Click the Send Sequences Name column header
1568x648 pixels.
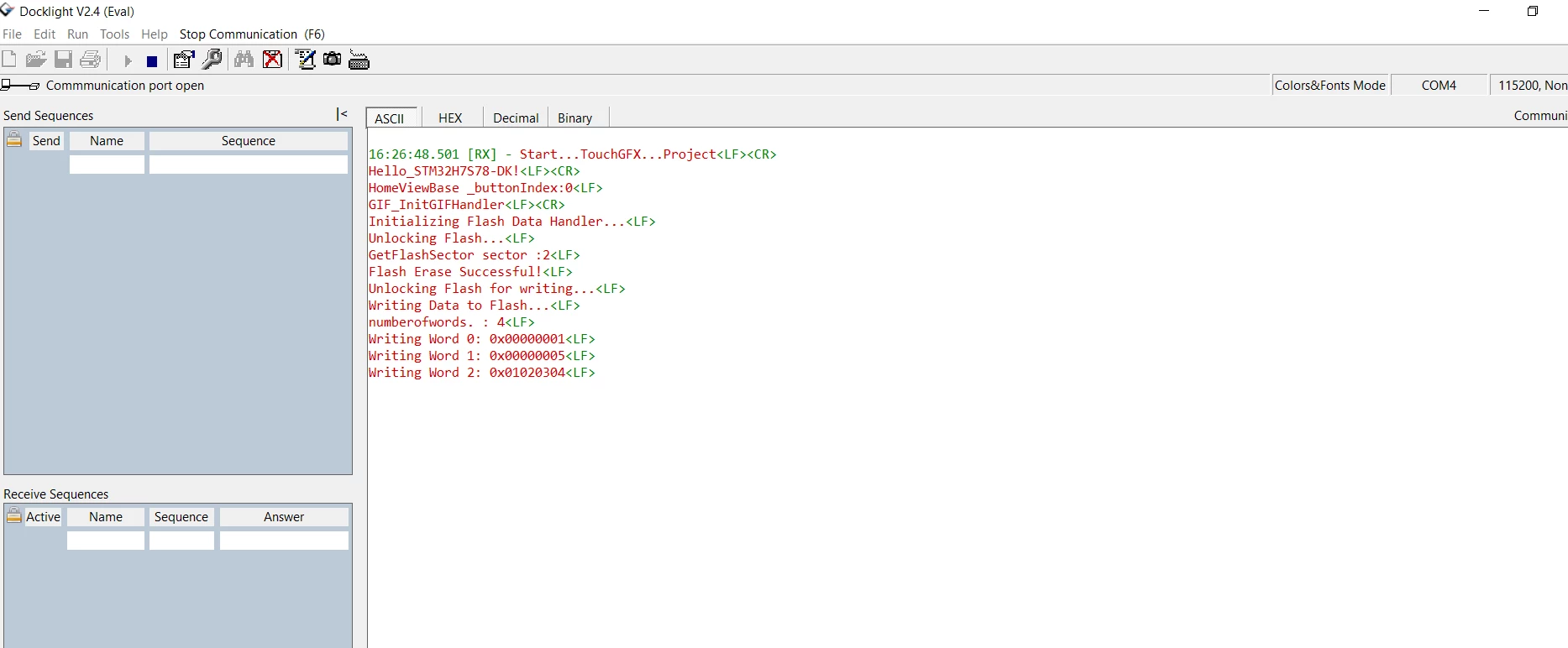[107, 141]
